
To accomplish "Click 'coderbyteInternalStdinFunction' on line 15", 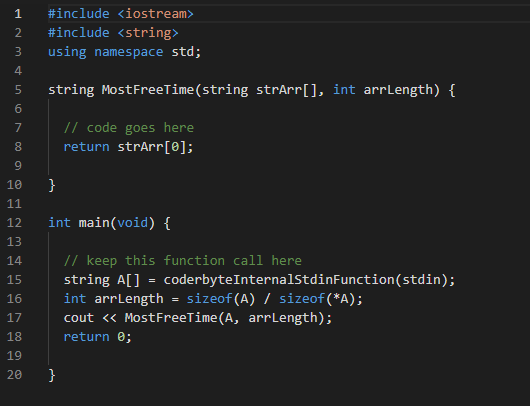I will (x=279, y=280).
